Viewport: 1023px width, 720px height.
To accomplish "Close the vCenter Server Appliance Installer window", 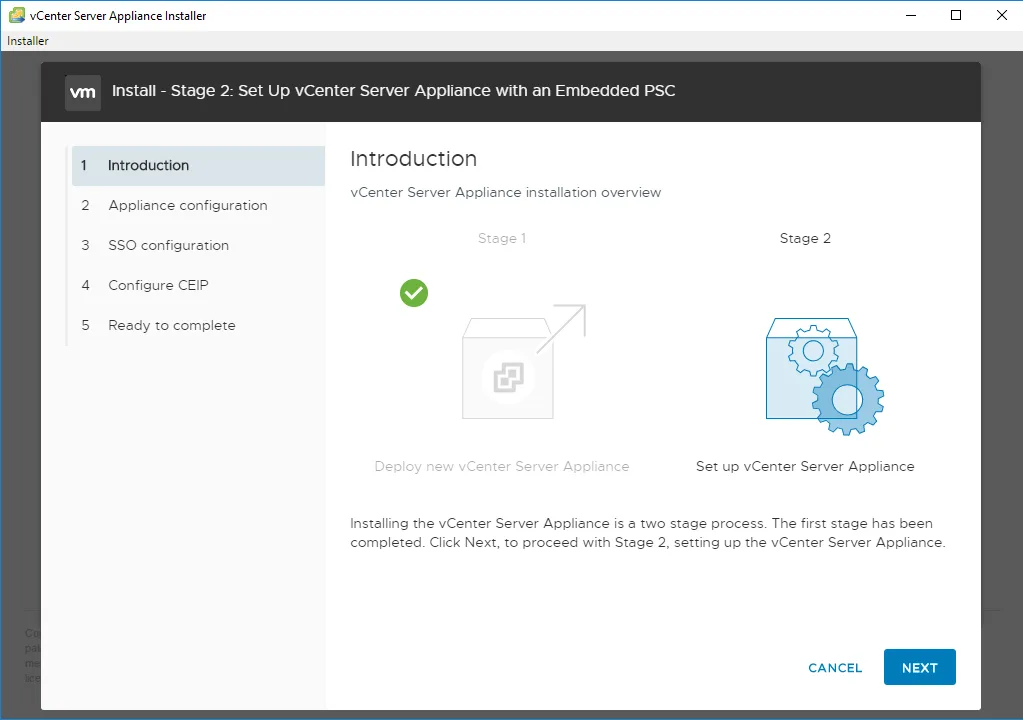I will pos(1001,15).
